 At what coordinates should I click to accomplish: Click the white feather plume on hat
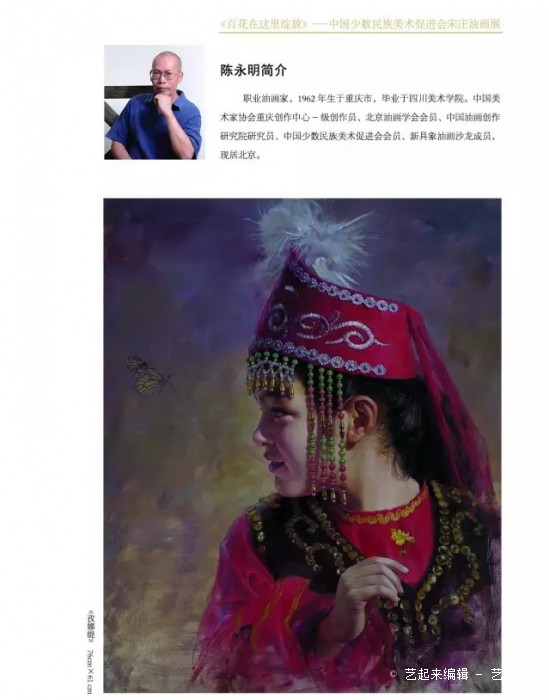(x=312, y=239)
